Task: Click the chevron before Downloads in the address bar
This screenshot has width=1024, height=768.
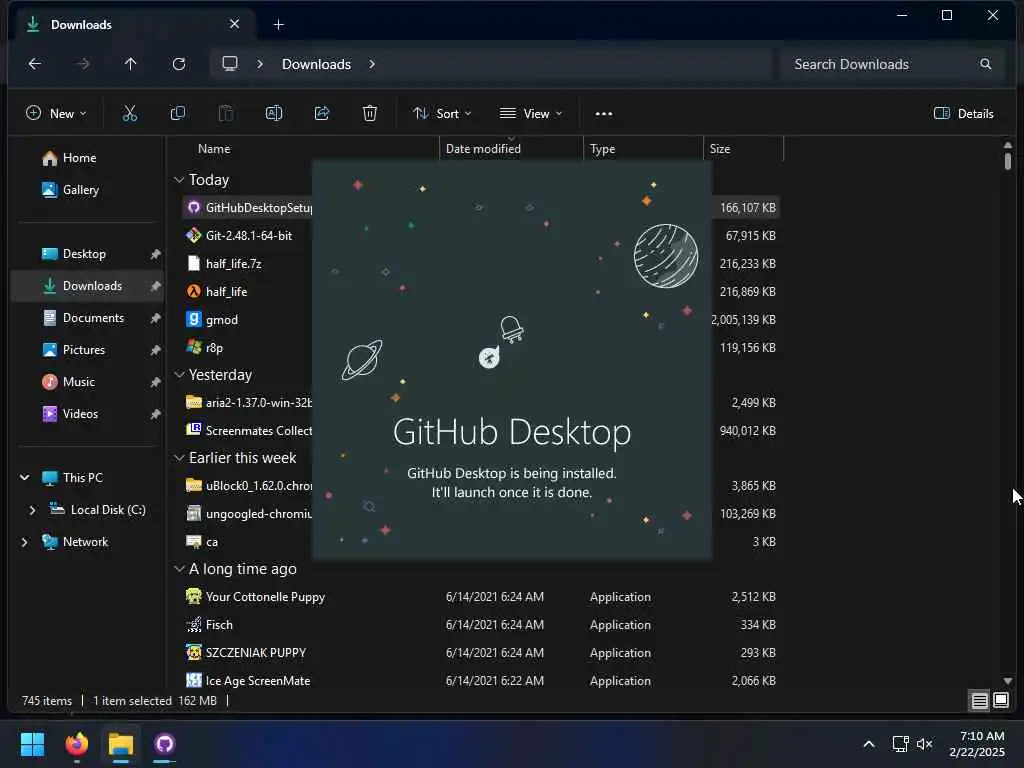Action: [x=260, y=64]
